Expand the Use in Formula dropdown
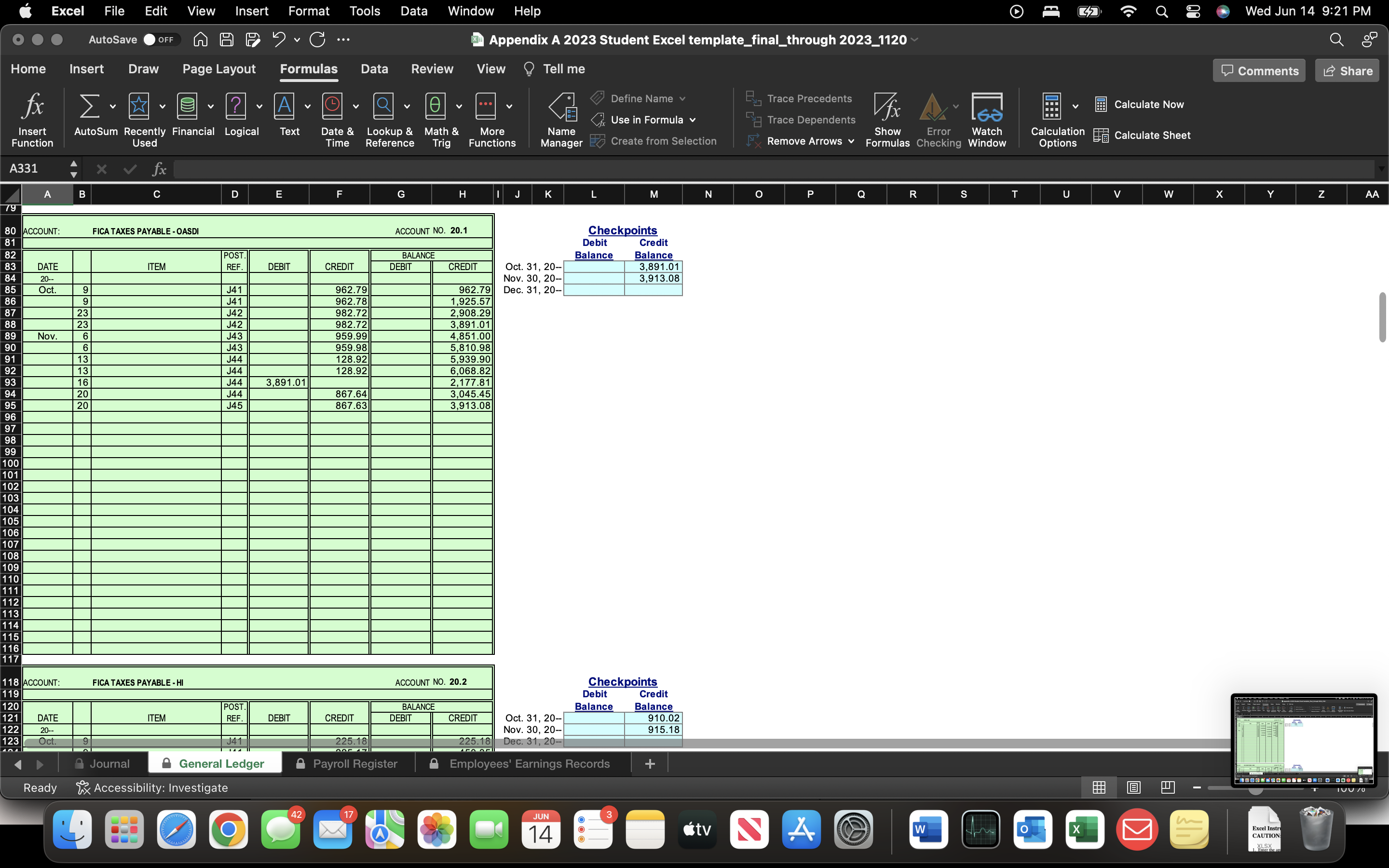 [691, 119]
